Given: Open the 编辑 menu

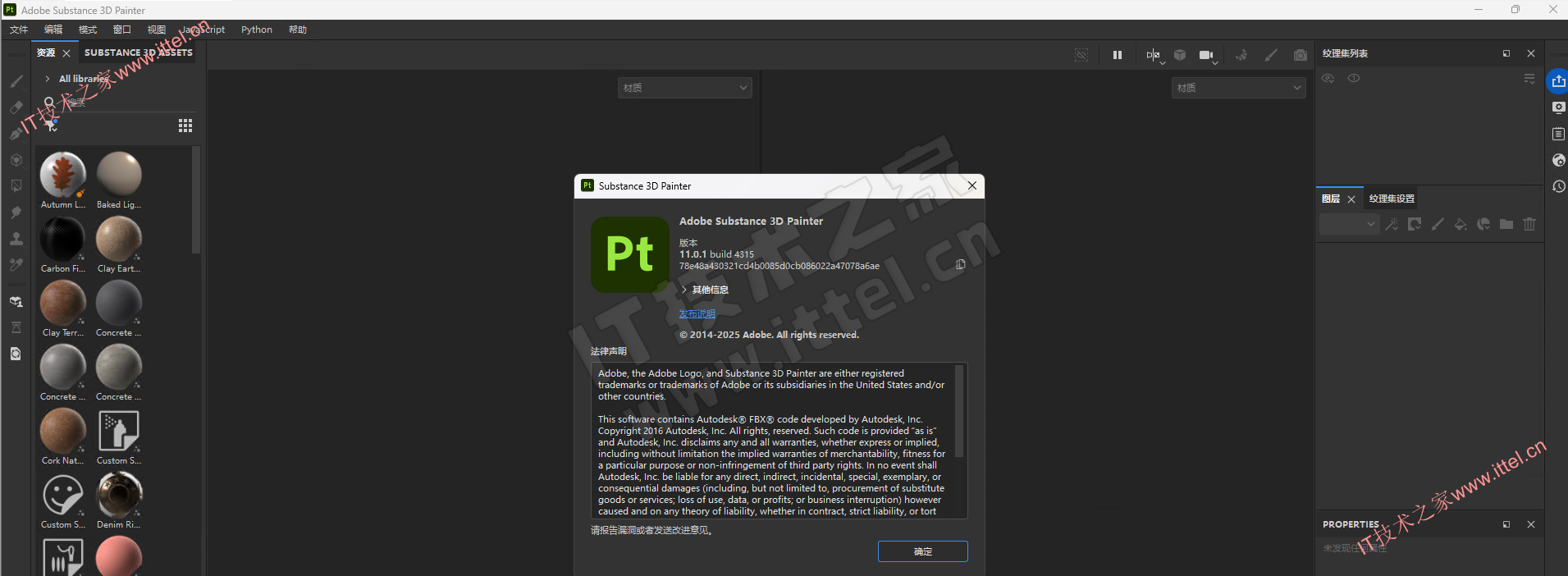Looking at the screenshot, I should click(x=53, y=30).
